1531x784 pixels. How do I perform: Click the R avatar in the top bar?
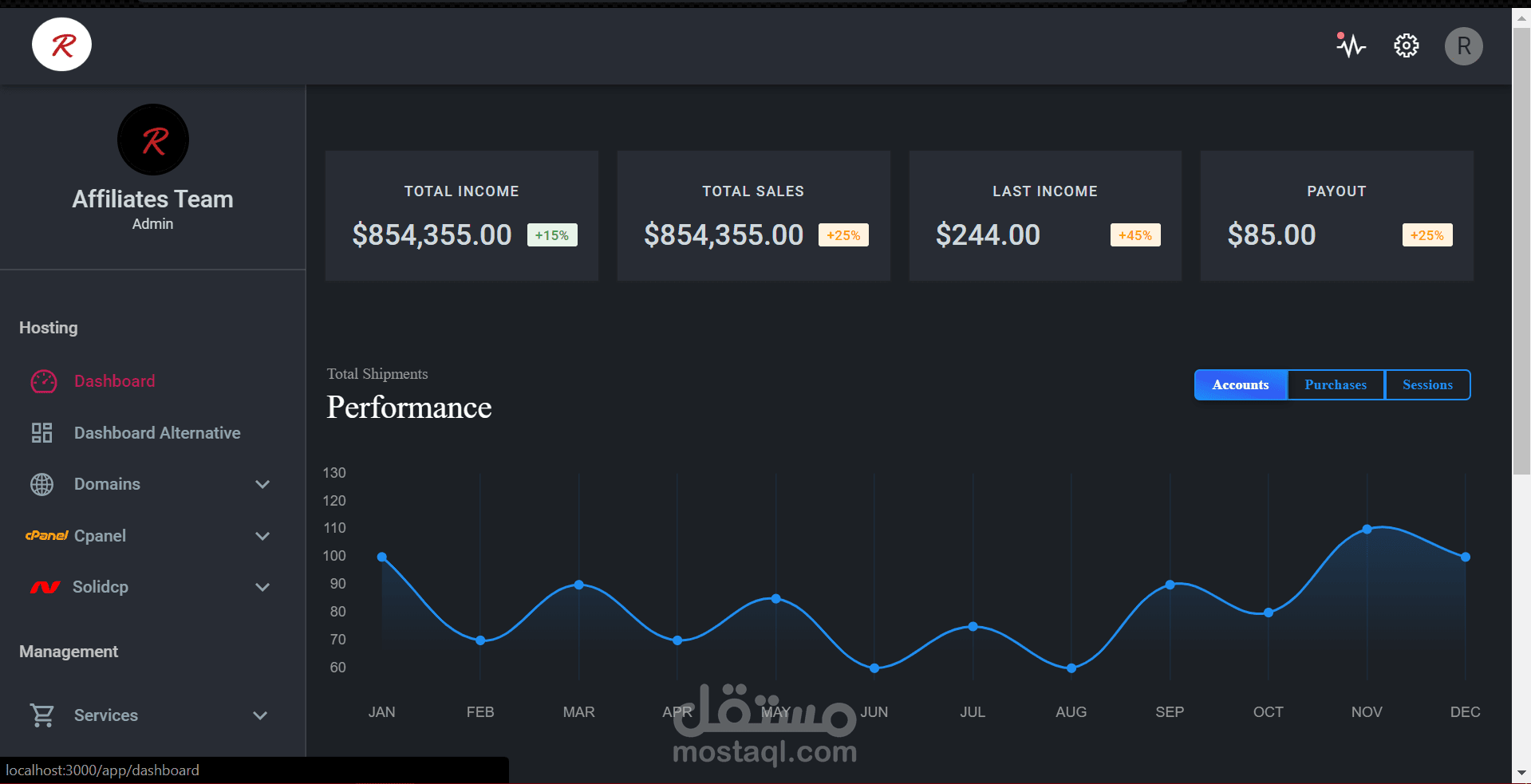[1463, 45]
